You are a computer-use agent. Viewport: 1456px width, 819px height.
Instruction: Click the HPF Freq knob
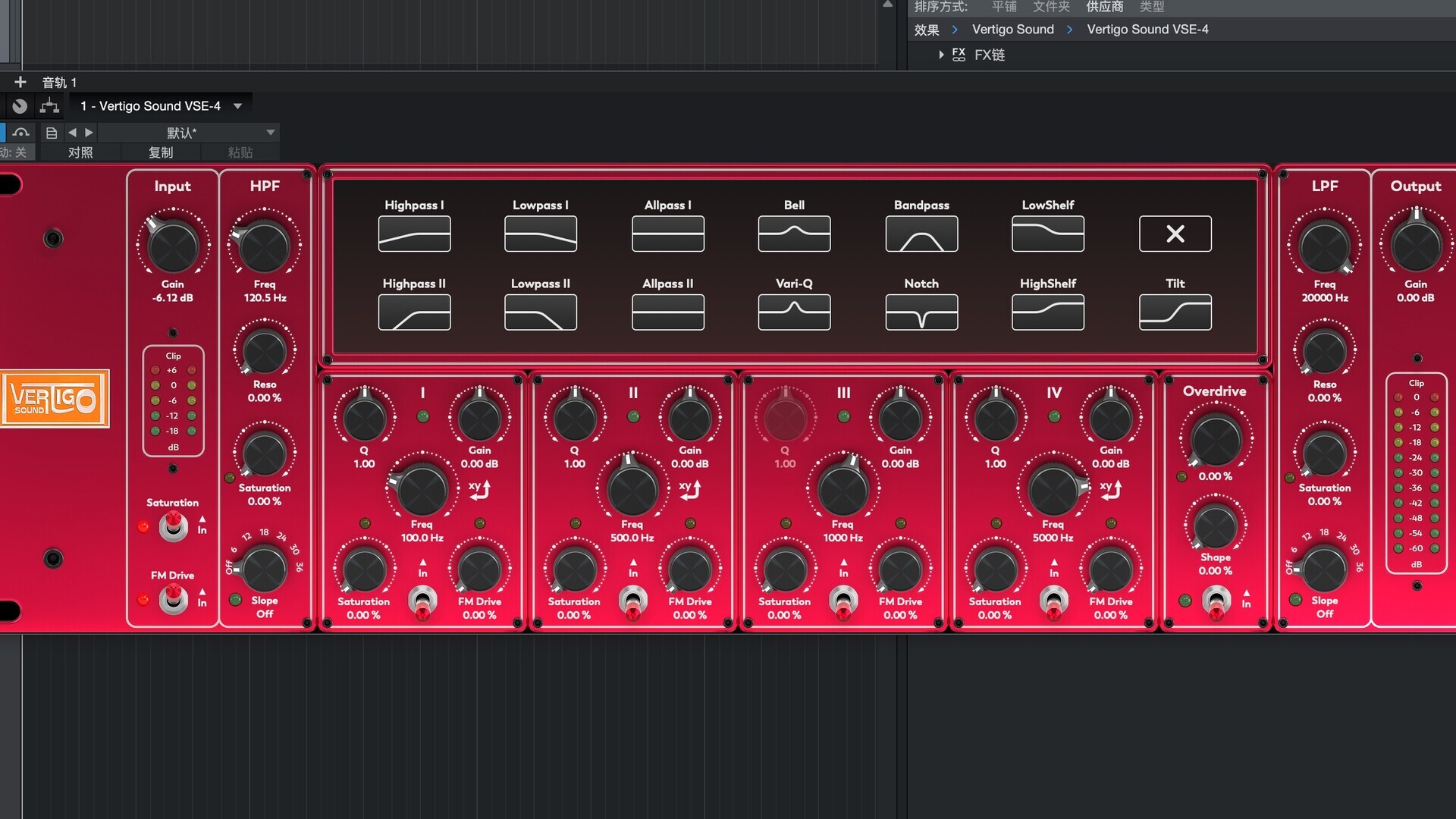tap(264, 246)
